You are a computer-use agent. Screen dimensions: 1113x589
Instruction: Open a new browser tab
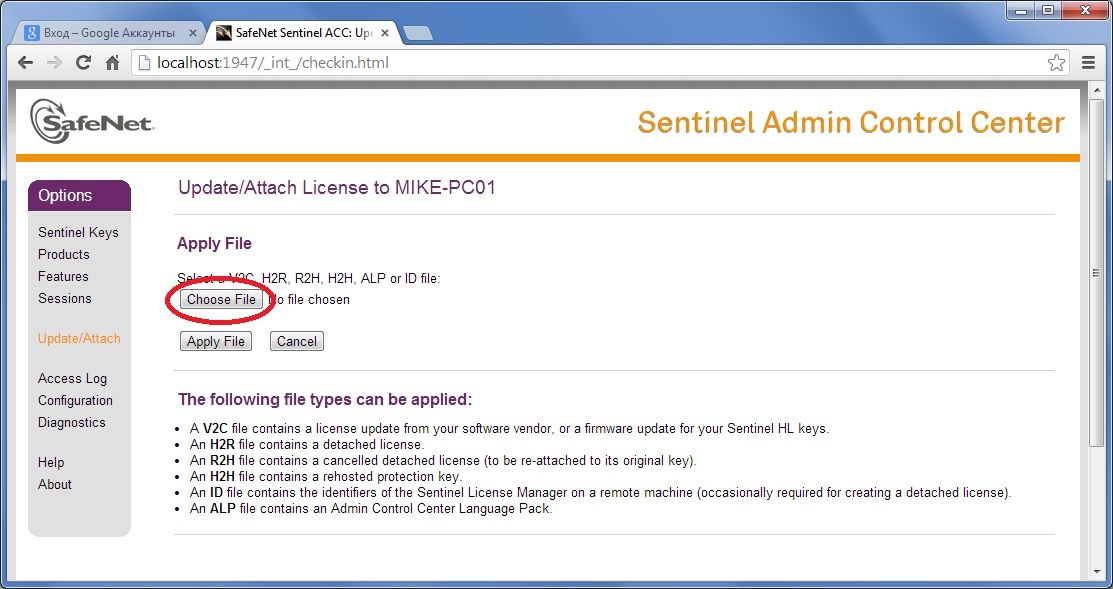(x=417, y=33)
